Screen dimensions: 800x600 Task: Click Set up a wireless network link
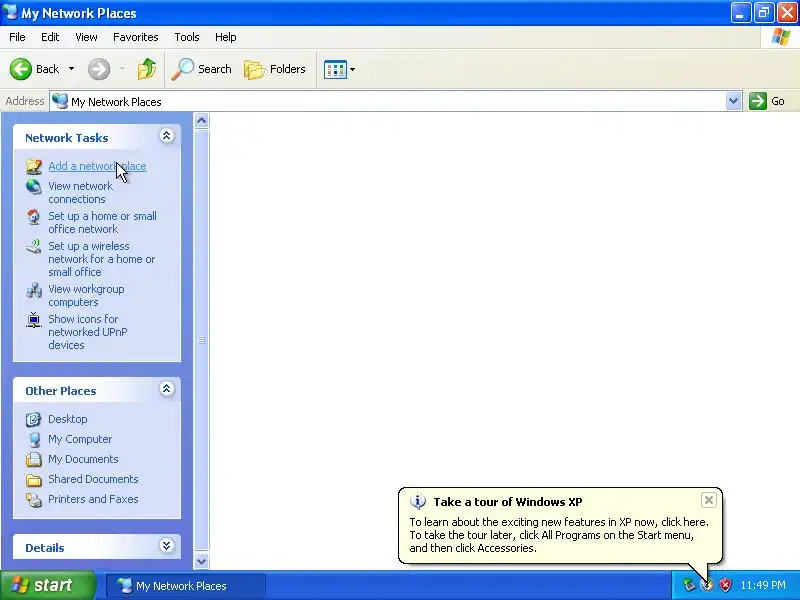click(x=102, y=259)
